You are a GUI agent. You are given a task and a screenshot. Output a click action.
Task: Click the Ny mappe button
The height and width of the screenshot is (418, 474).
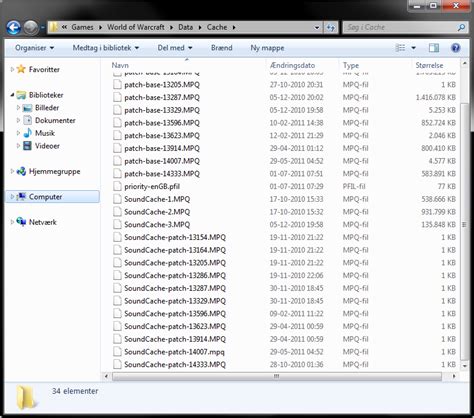point(267,48)
